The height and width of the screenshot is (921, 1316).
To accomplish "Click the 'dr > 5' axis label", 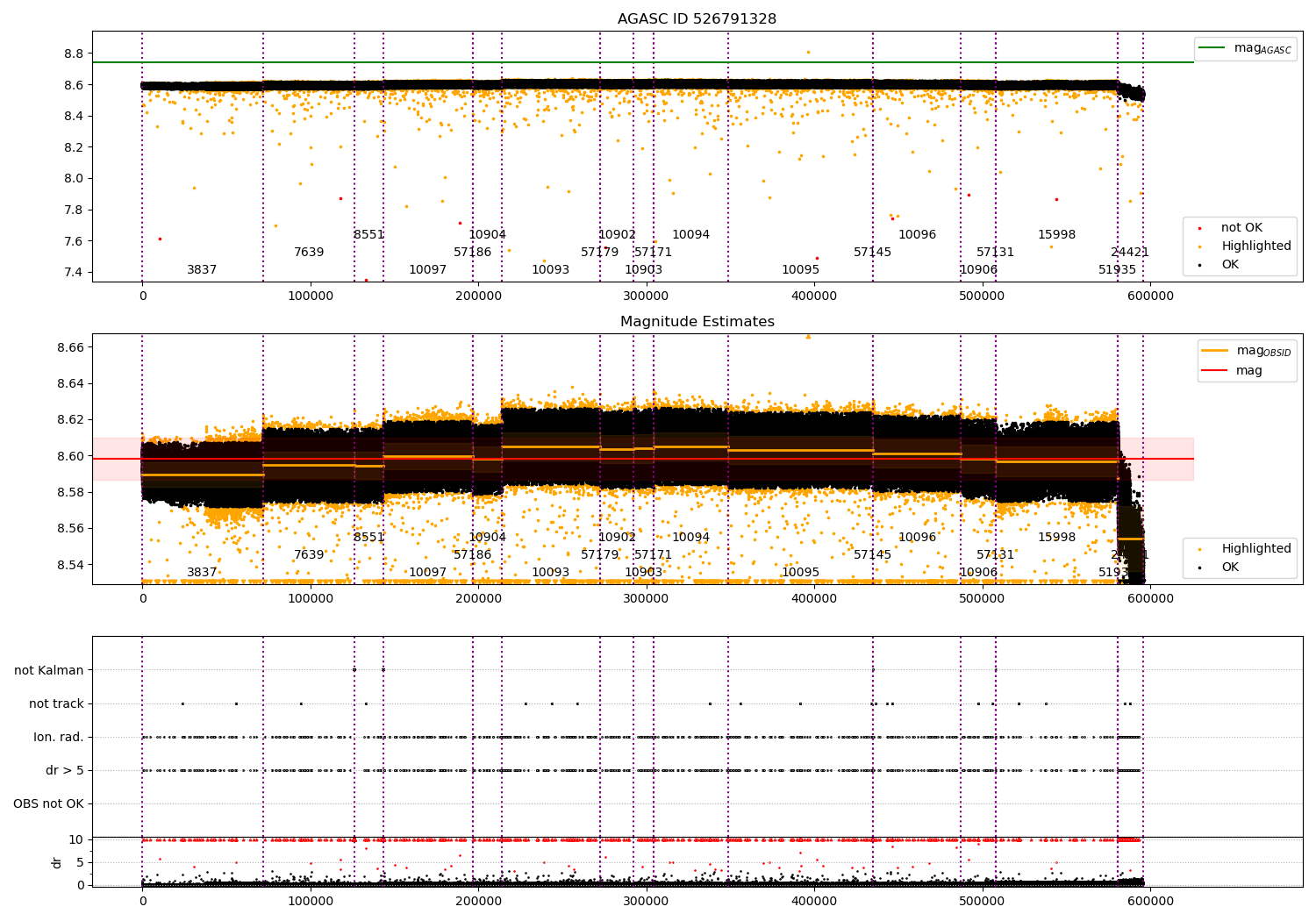I will pos(65,770).
